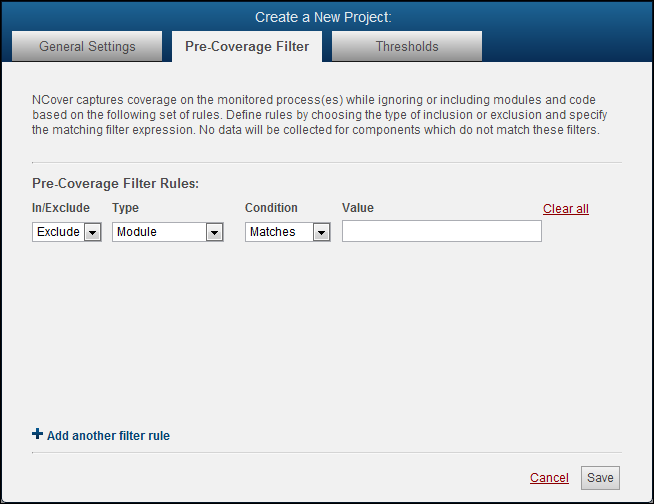This screenshot has height=504, width=654.
Task: Click the arrow button on the Matches dropdown
Action: point(321,232)
